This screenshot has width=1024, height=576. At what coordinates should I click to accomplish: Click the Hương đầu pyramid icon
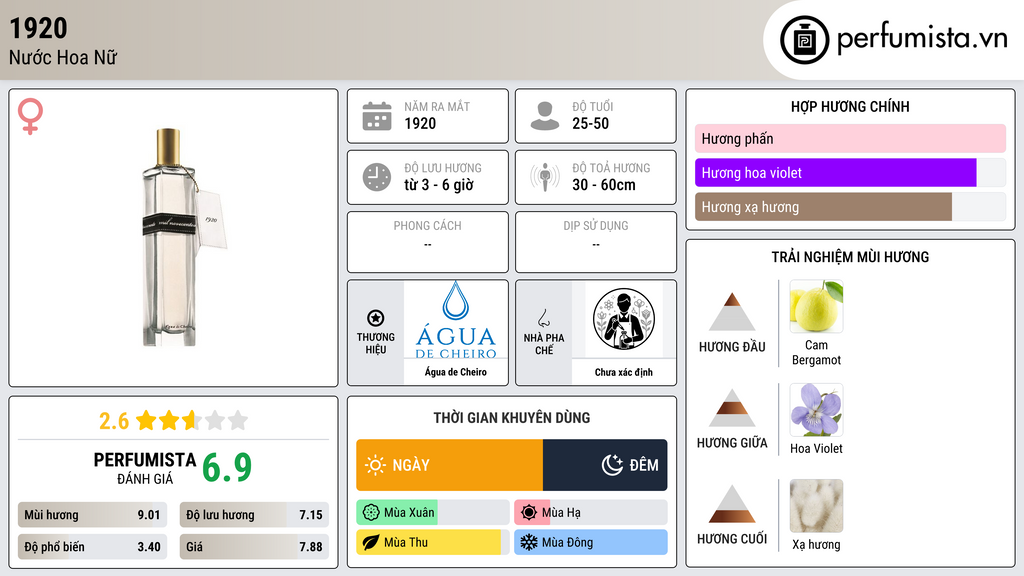[732, 312]
